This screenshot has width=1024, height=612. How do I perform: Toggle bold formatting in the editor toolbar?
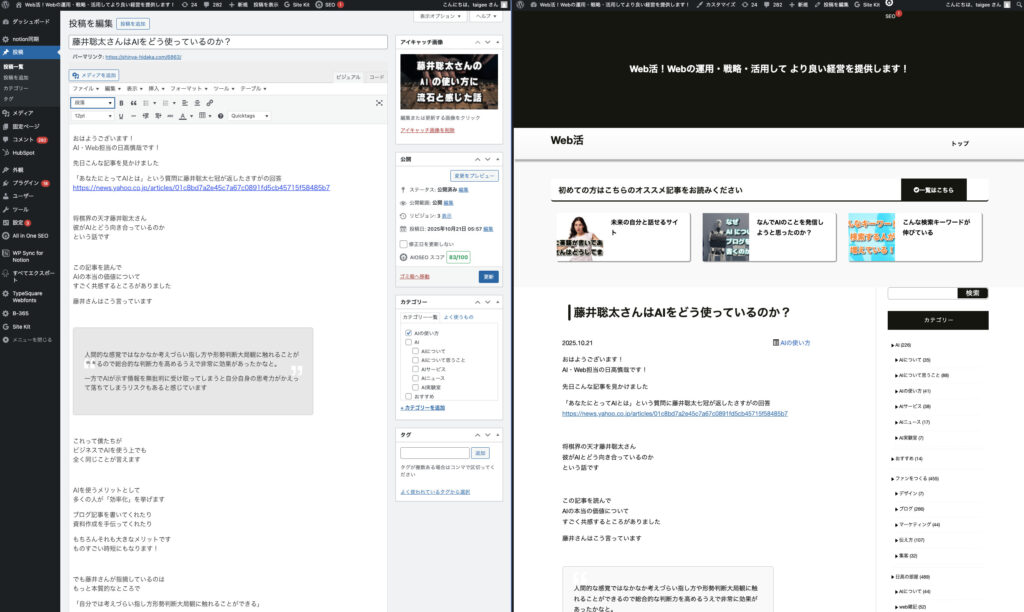121,102
